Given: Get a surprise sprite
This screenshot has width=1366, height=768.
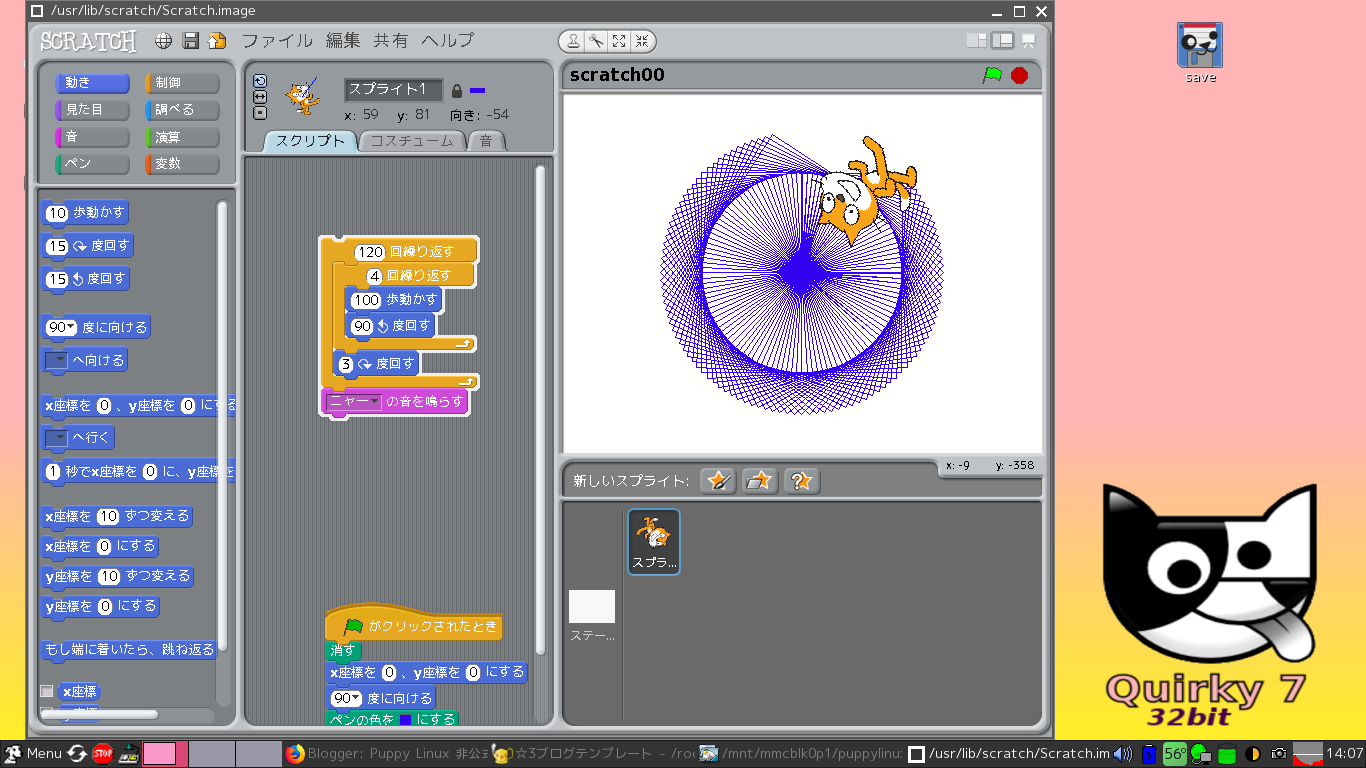Looking at the screenshot, I should 802,481.
